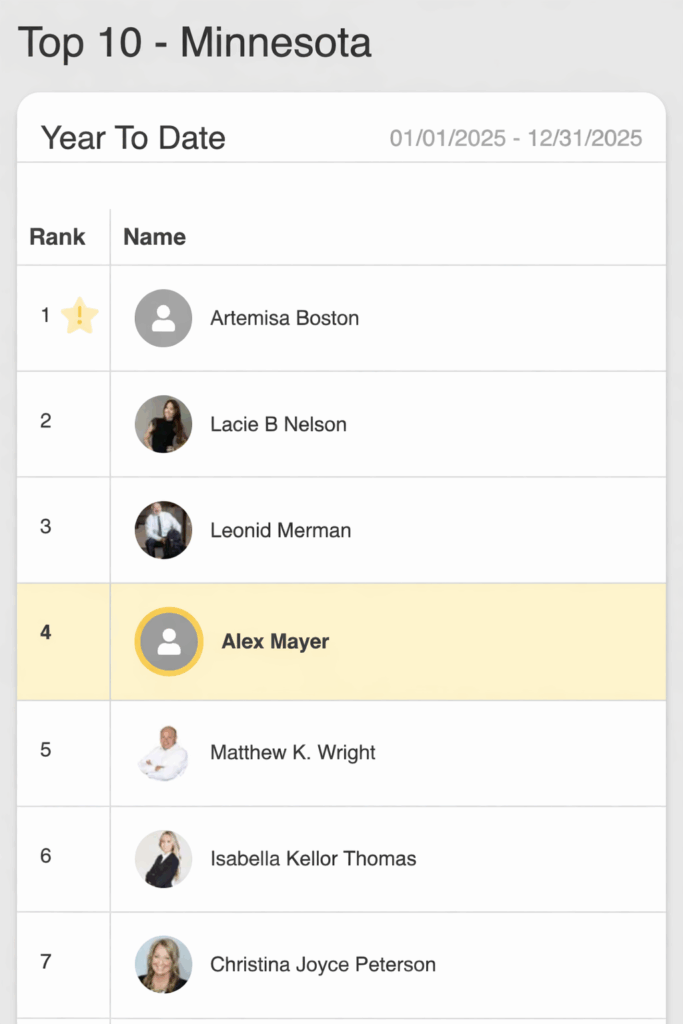
Task: Open Leonid Merman's profile photo
Action: tap(163, 530)
